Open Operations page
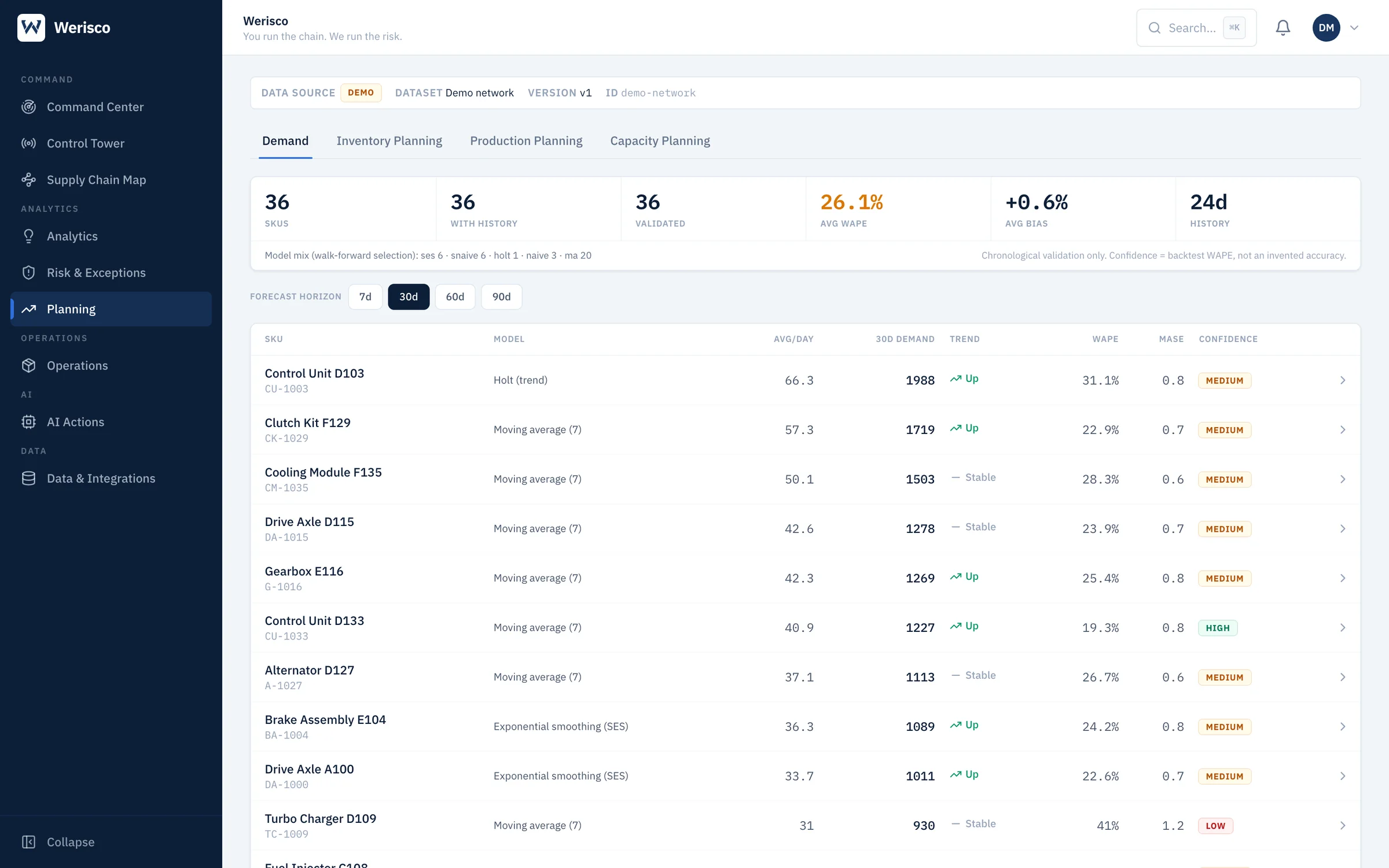 click(111, 366)
